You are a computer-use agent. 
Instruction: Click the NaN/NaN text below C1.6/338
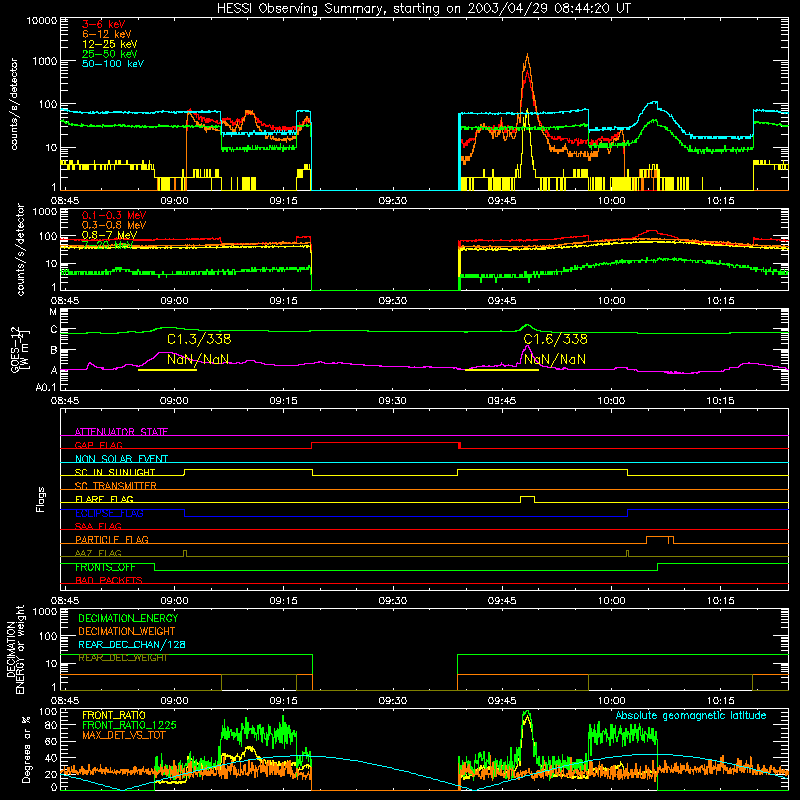(555, 359)
